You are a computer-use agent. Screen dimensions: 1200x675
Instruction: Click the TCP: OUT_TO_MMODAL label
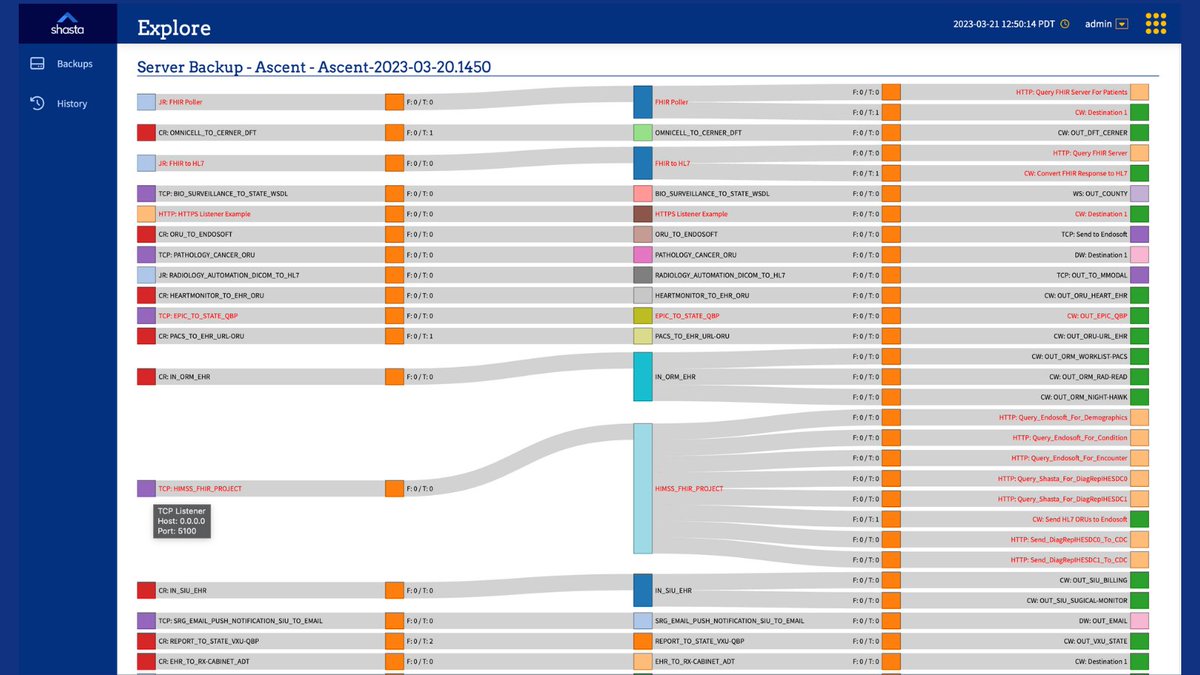click(x=1092, y=275)
